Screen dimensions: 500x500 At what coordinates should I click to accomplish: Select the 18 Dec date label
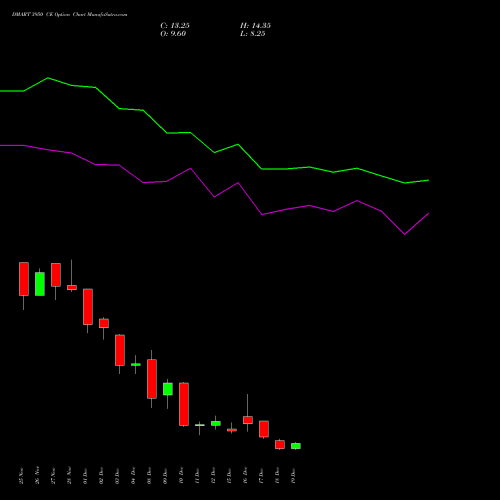tap(277, 476)
